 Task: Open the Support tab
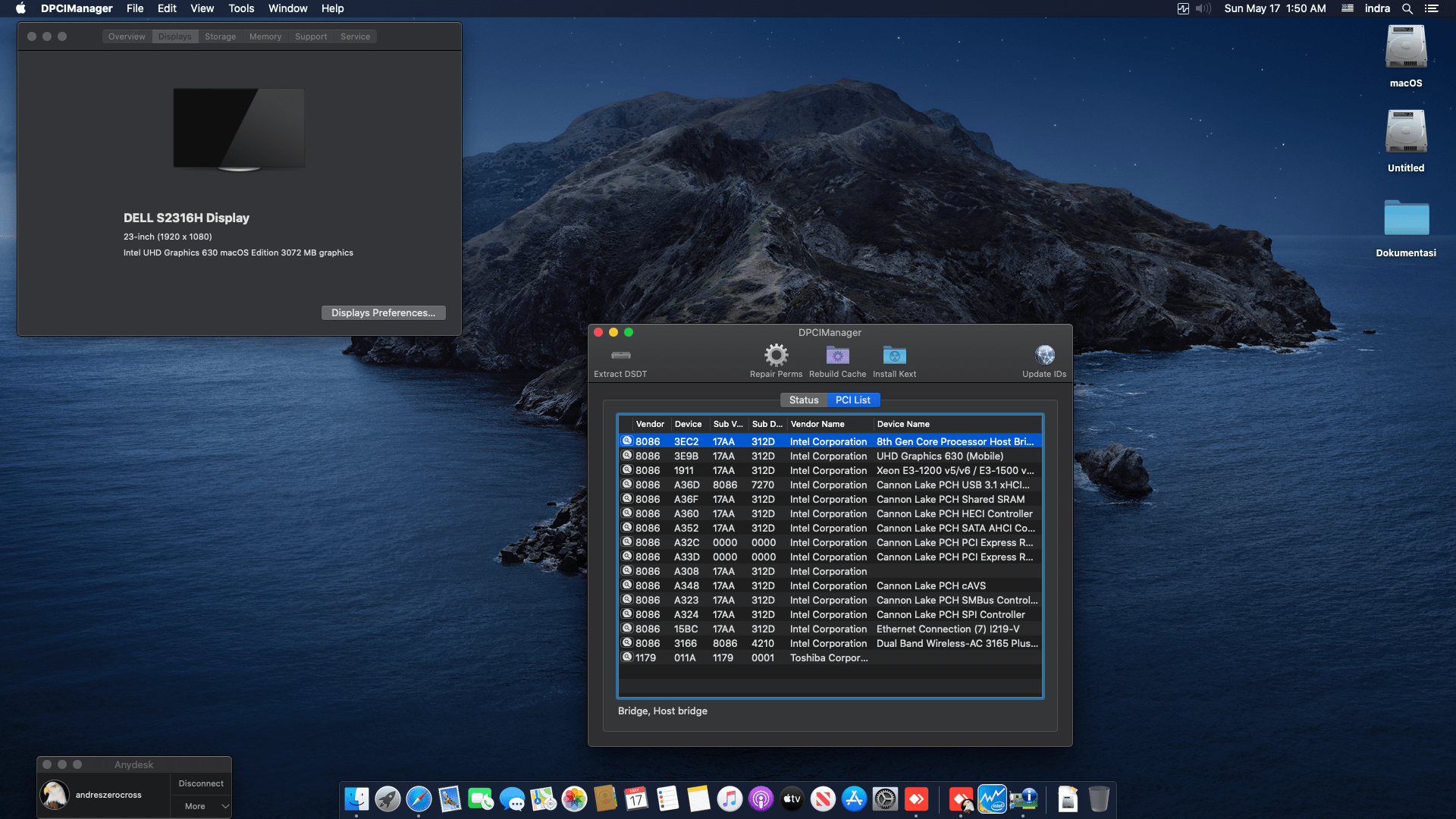(x=311, y=36)
